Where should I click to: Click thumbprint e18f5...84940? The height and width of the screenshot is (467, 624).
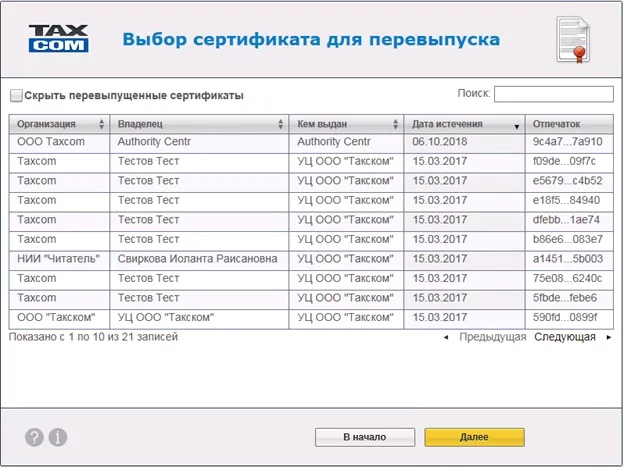(x=566, y=200)
